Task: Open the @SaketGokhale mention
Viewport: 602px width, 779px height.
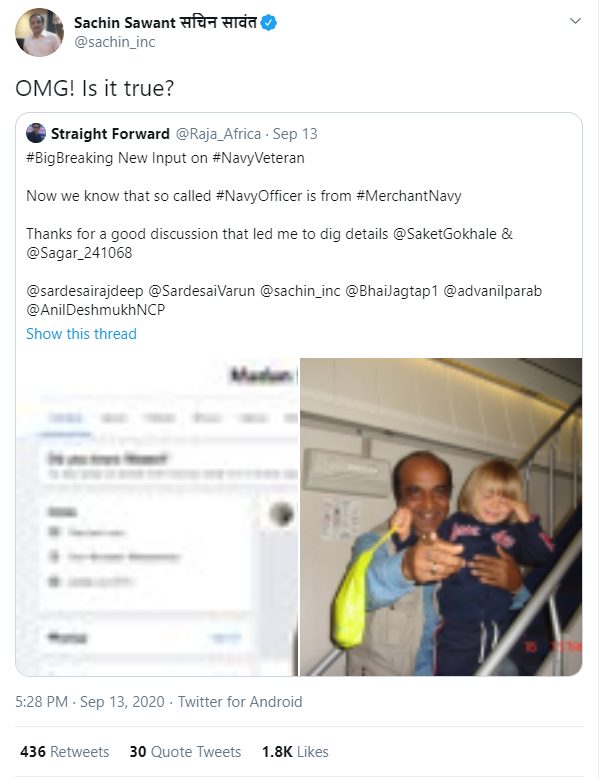Action: coord(445,234)
